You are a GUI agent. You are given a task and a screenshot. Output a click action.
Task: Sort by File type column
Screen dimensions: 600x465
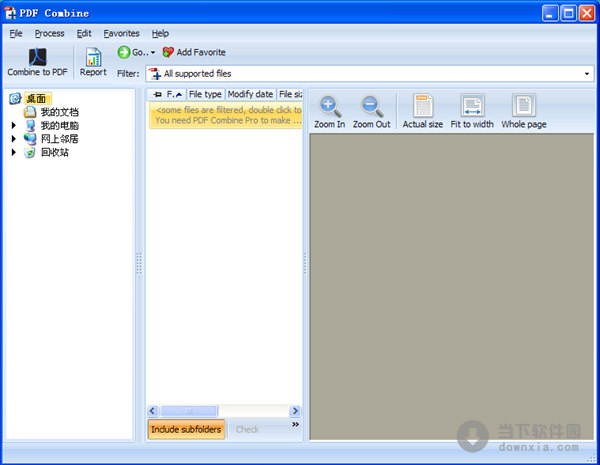click(205, 94)
